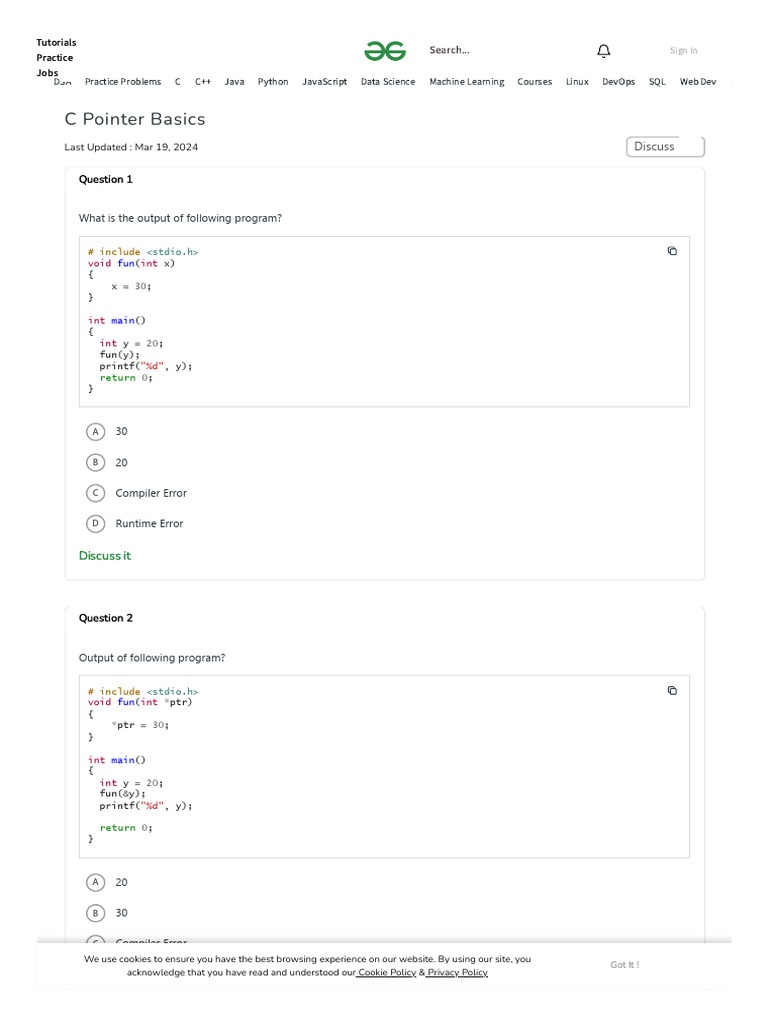Click the GeeksforGeeks logo icon
Screen dimensions: 768x1024
(x=385, y=51)
